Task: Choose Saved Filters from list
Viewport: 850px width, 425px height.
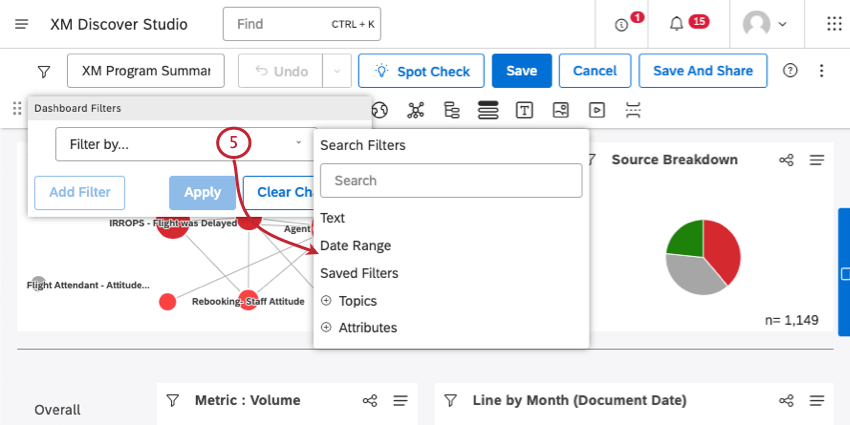Action: coord(359,273)
